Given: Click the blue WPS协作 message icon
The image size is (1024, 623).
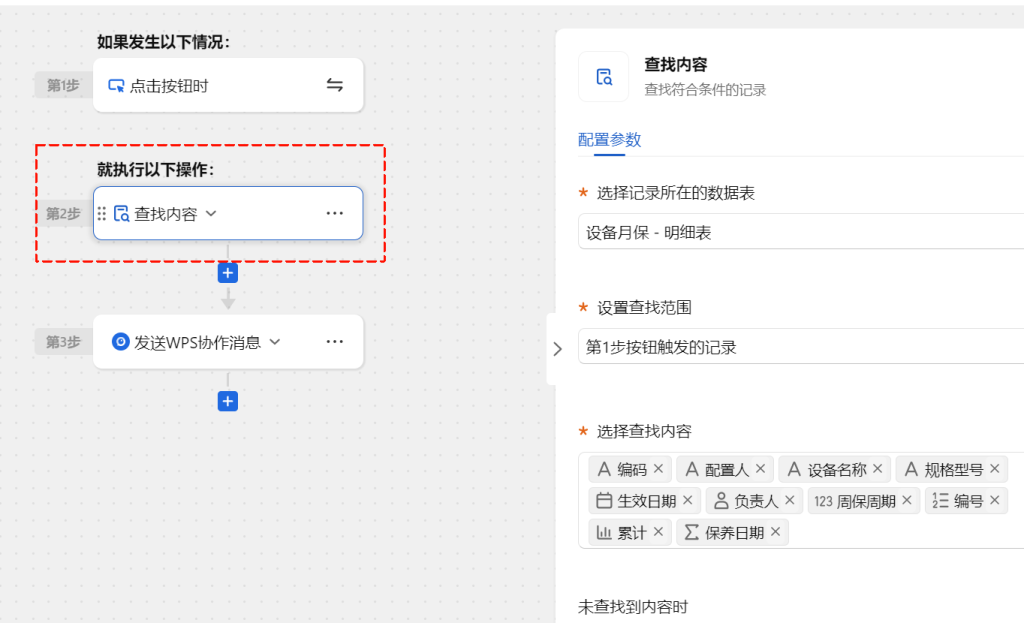Looking at the screenshot, I should coord(120,342).
